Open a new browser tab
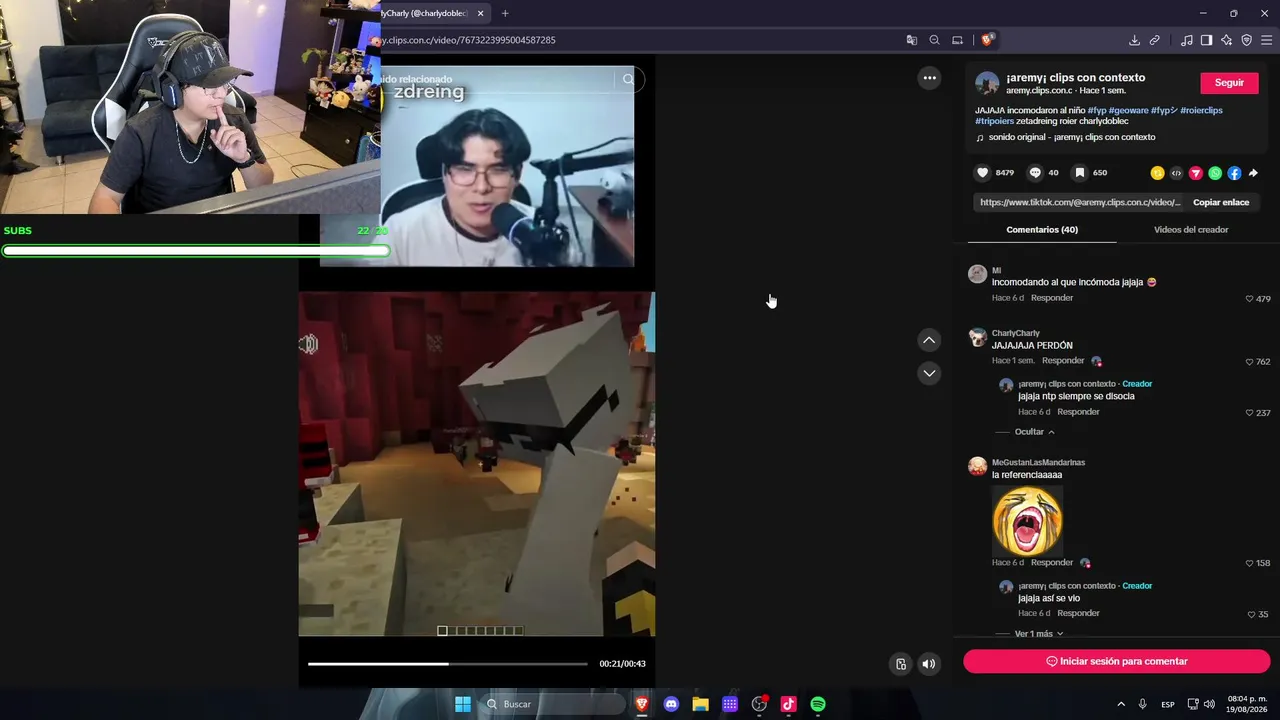 tap(505, 13)
